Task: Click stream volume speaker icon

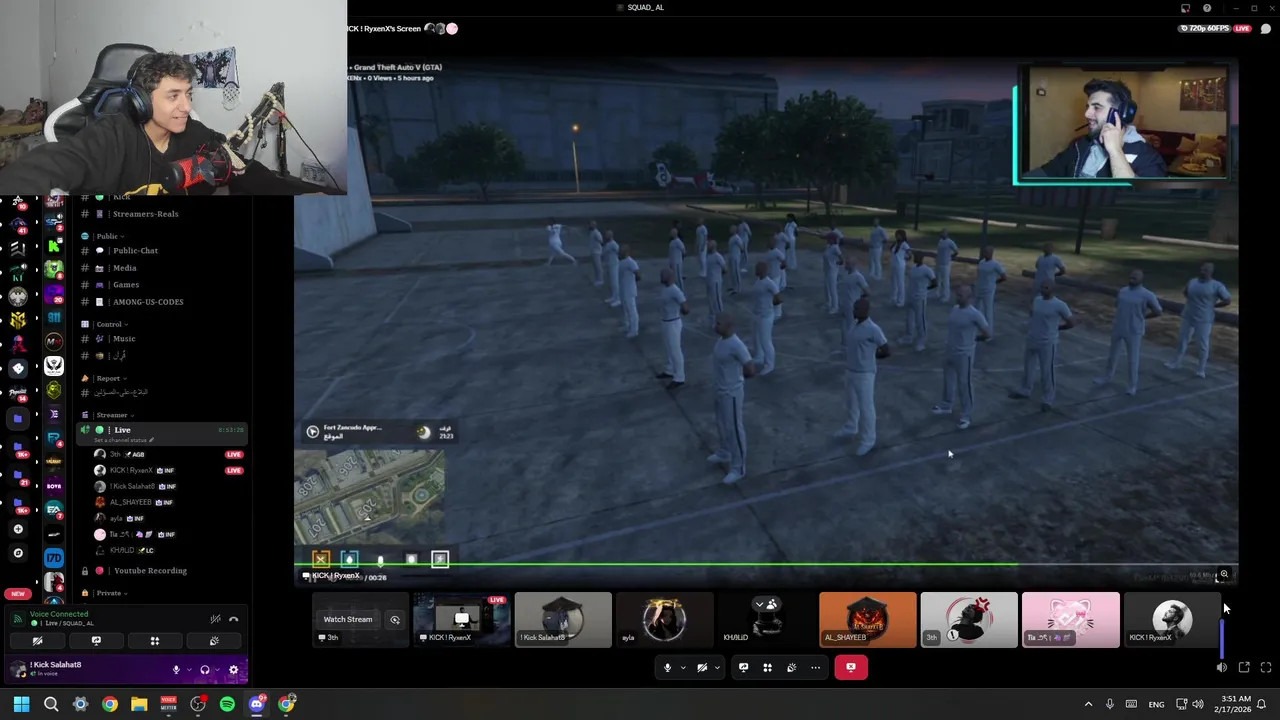Action: point(1221,667)
